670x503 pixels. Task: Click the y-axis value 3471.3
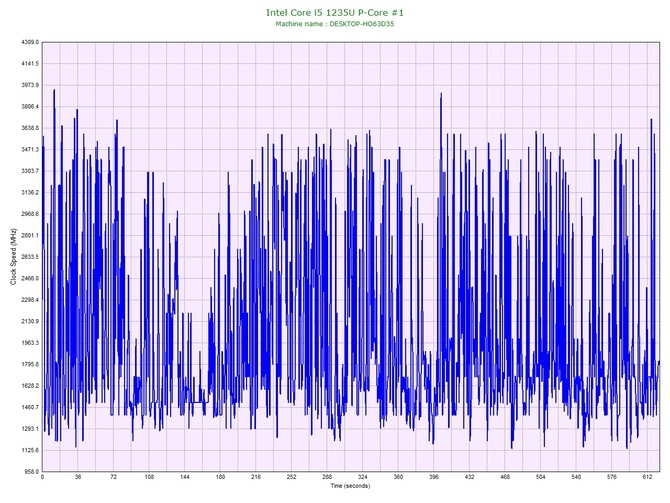30,149
